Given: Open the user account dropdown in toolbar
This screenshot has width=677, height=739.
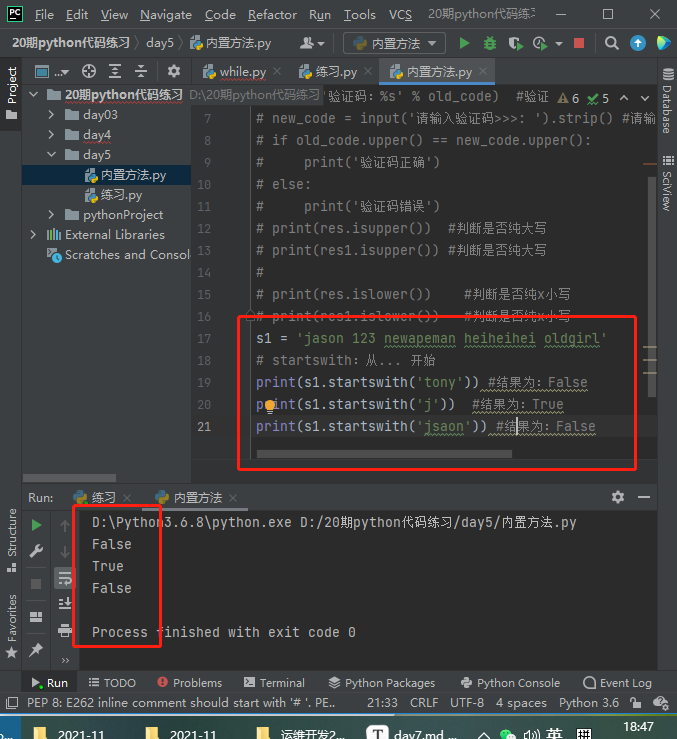Looking at the screenshot, I should click(x=312, y=43).
